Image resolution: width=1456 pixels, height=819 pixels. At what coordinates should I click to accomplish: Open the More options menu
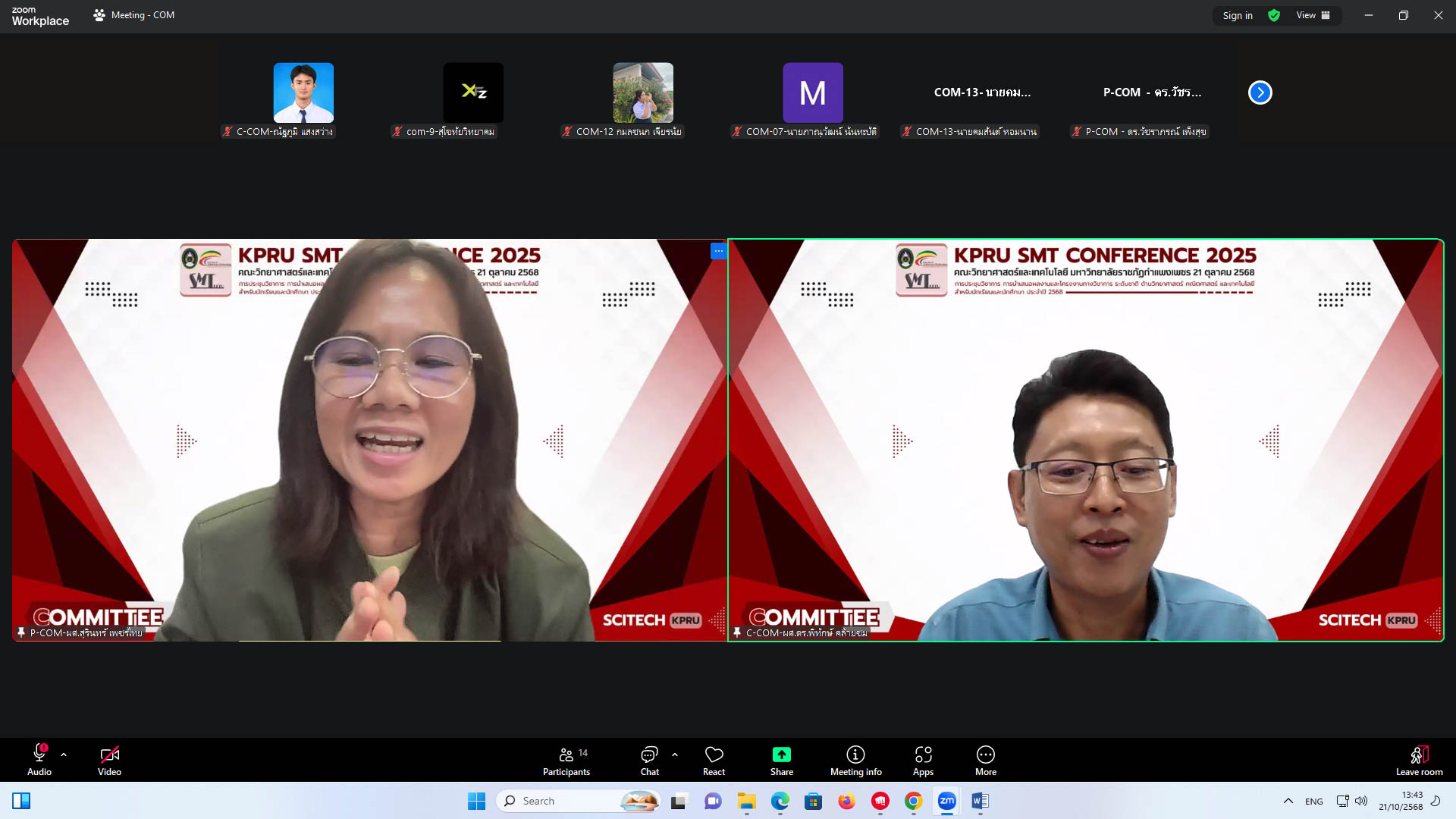coord(985,761)
